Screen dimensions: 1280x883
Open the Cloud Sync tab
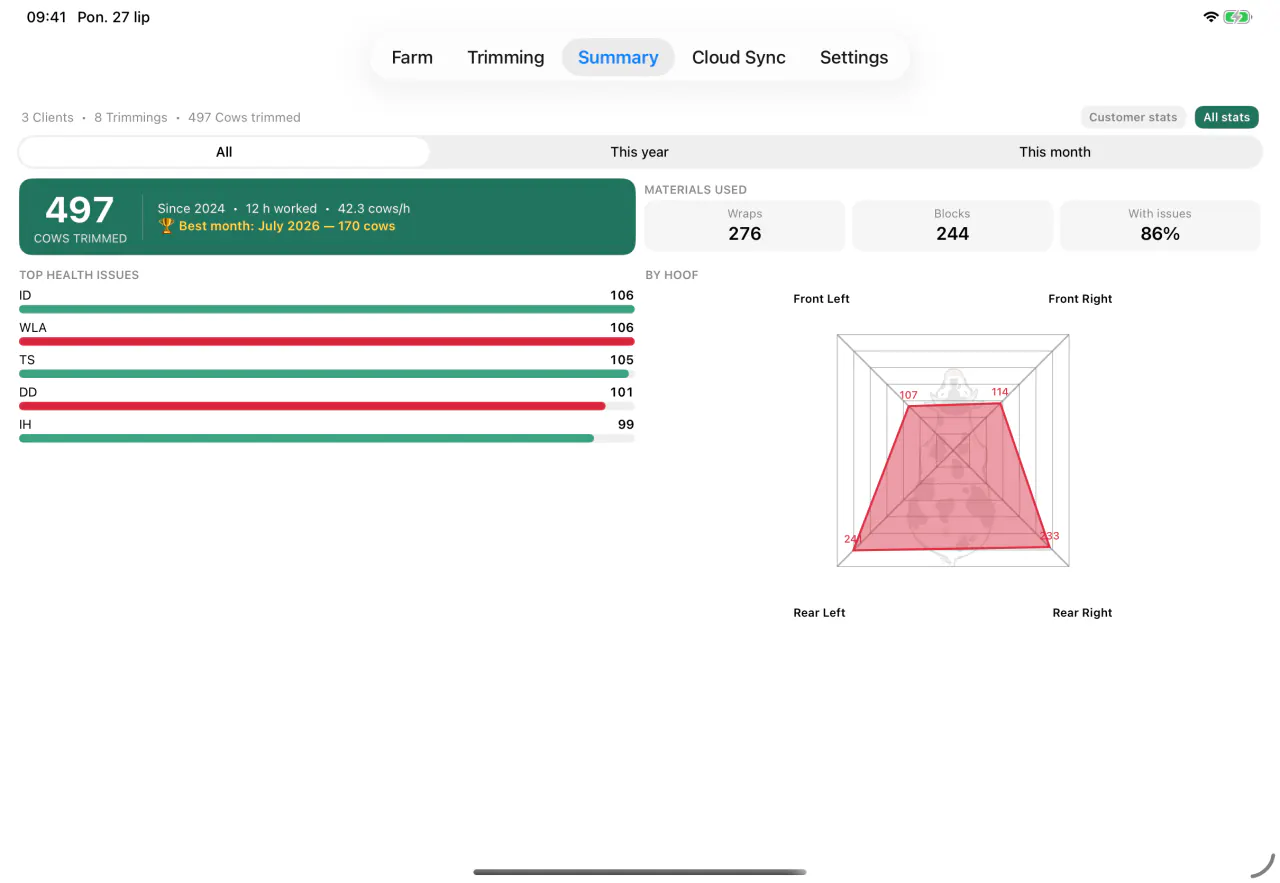[x=739, y=57]
